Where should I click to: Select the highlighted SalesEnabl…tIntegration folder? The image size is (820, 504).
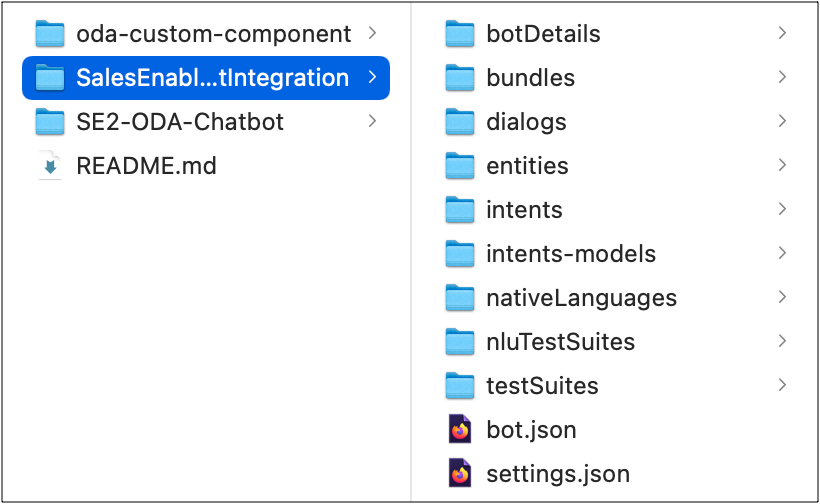(212, 78)
